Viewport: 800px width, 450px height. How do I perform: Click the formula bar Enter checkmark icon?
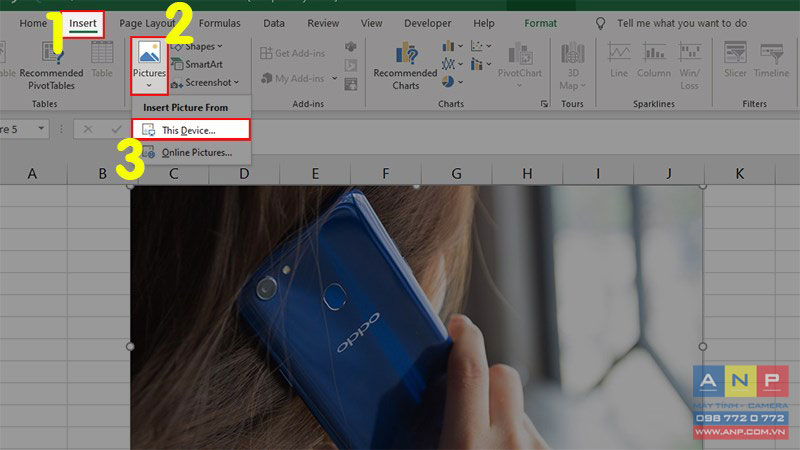[x=116, y=129]
